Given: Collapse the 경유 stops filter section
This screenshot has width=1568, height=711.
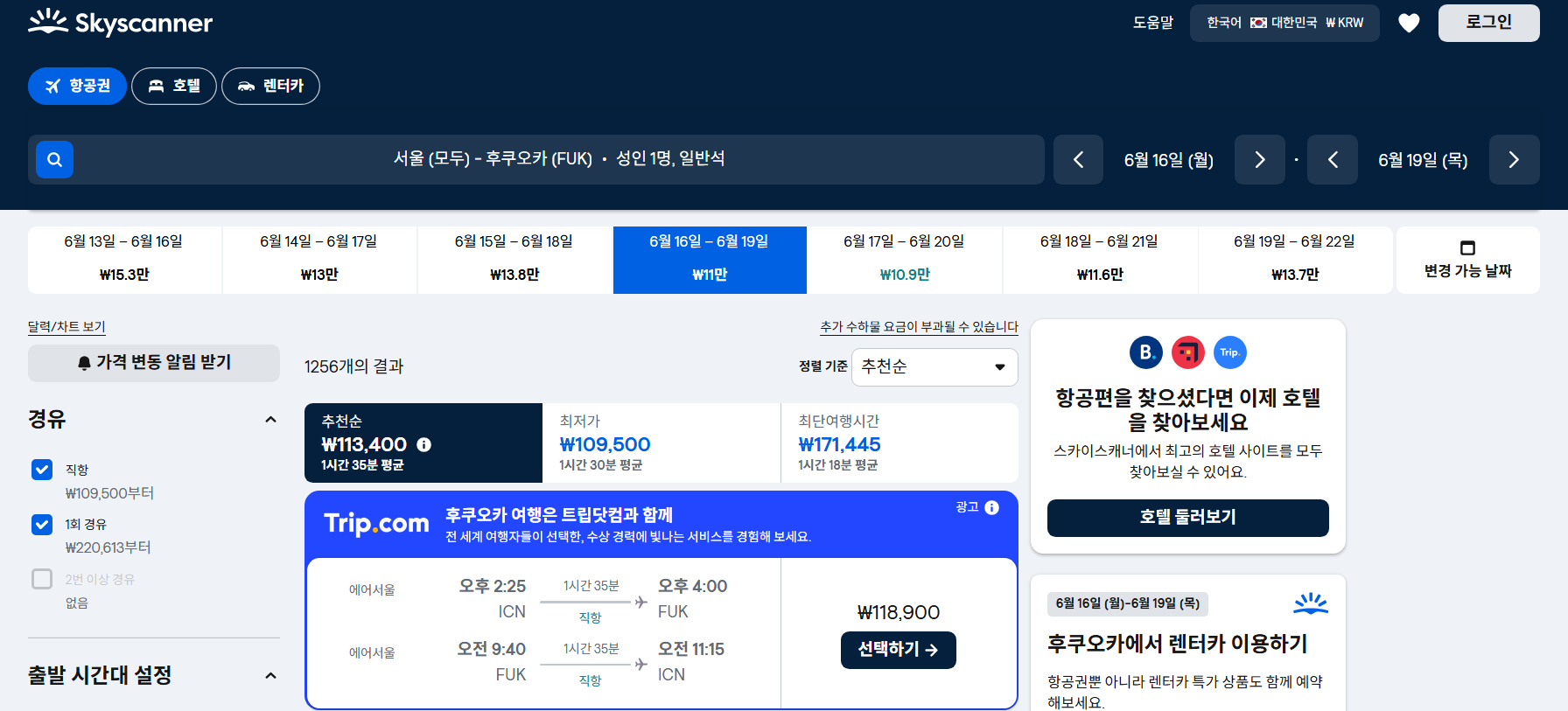Looking at the screenshot, I should click(x=270, y=420).
